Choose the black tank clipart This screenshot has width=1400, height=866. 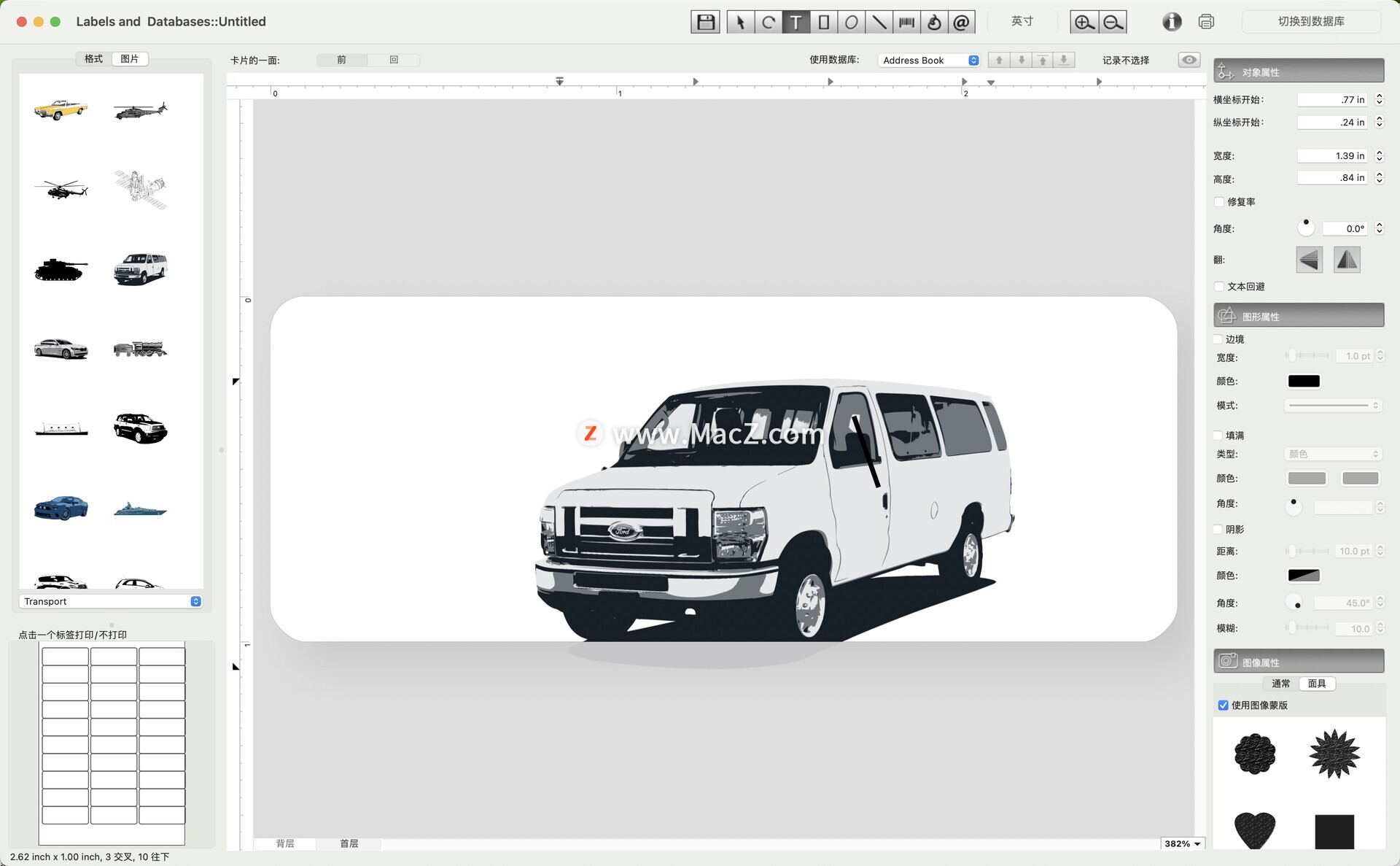(x=61, y=269)
